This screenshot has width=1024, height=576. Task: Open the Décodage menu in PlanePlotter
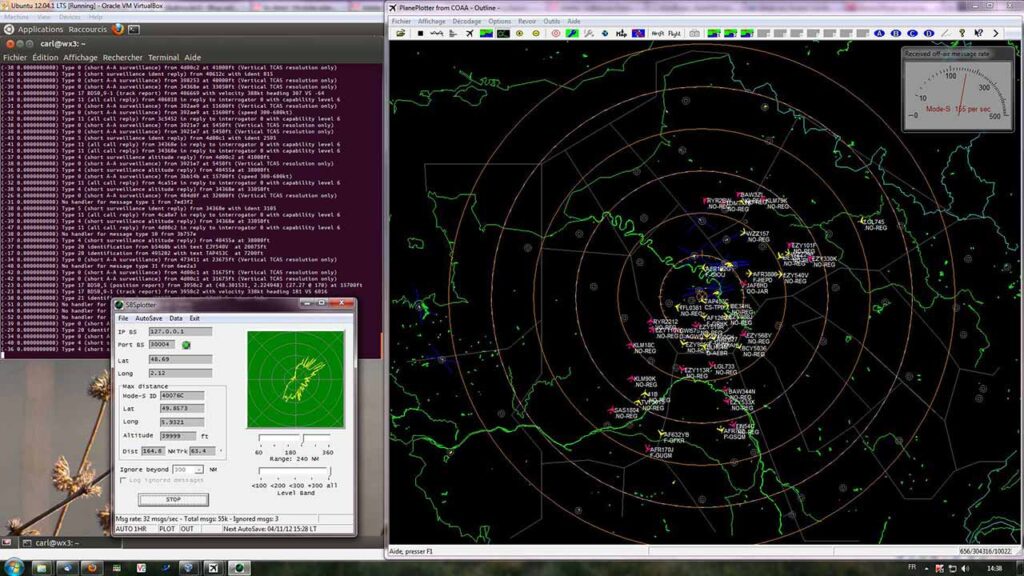pos(466,21)
